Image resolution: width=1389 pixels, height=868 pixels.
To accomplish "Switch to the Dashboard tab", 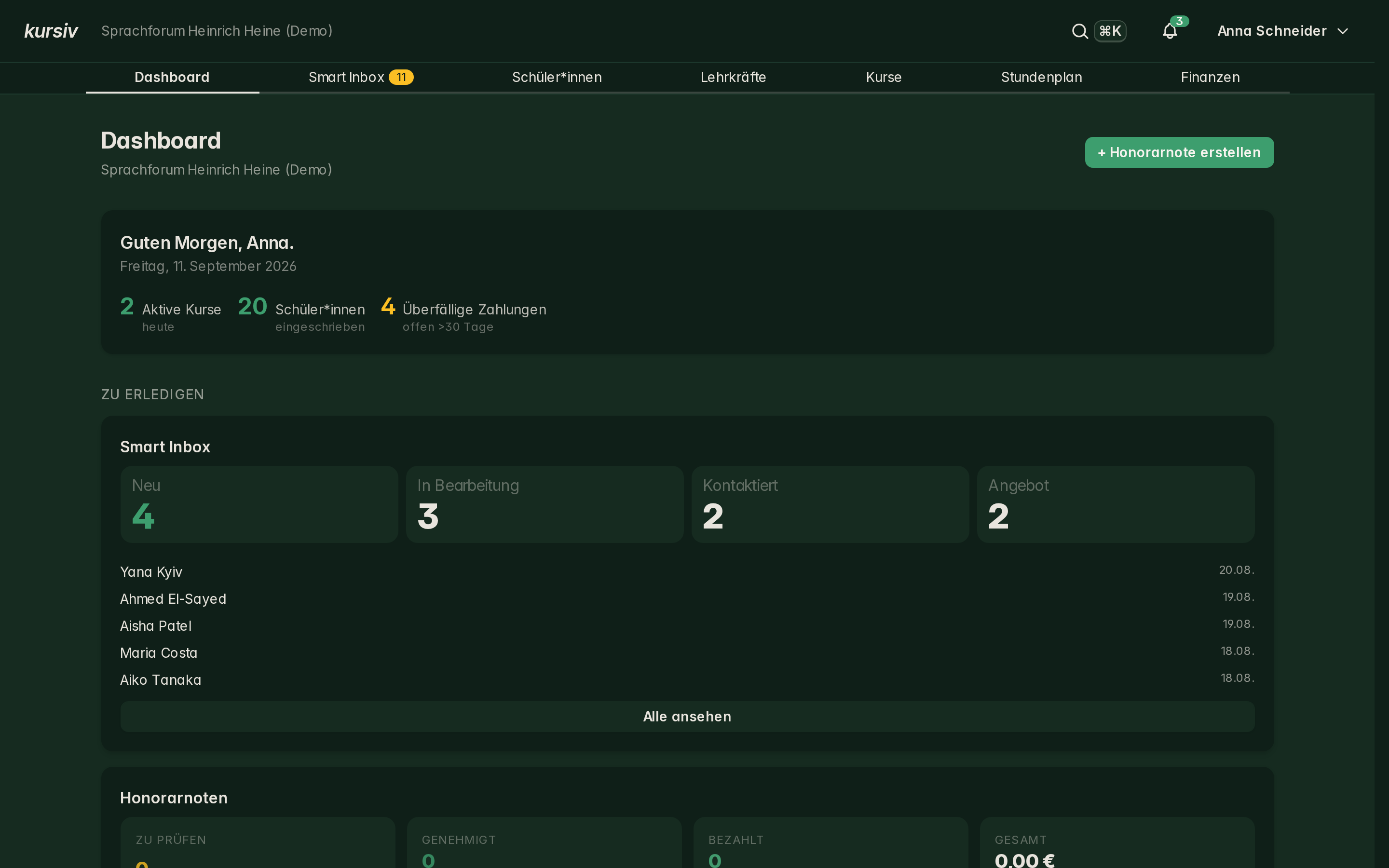I will [x=172, y=78].
